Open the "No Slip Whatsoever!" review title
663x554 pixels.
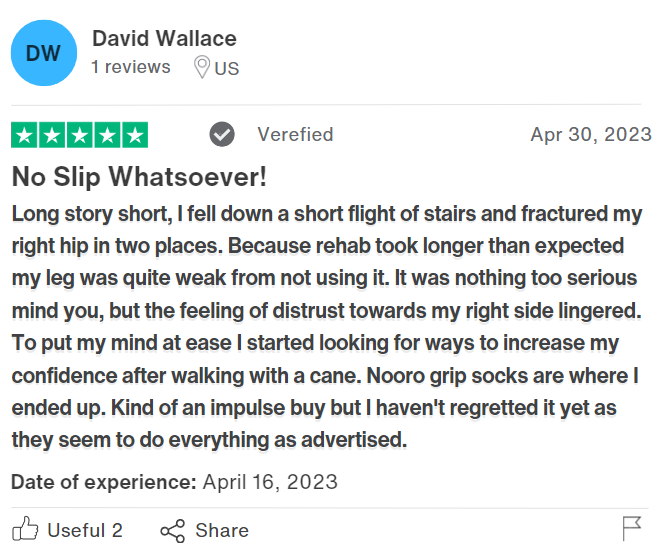point(139,177)
